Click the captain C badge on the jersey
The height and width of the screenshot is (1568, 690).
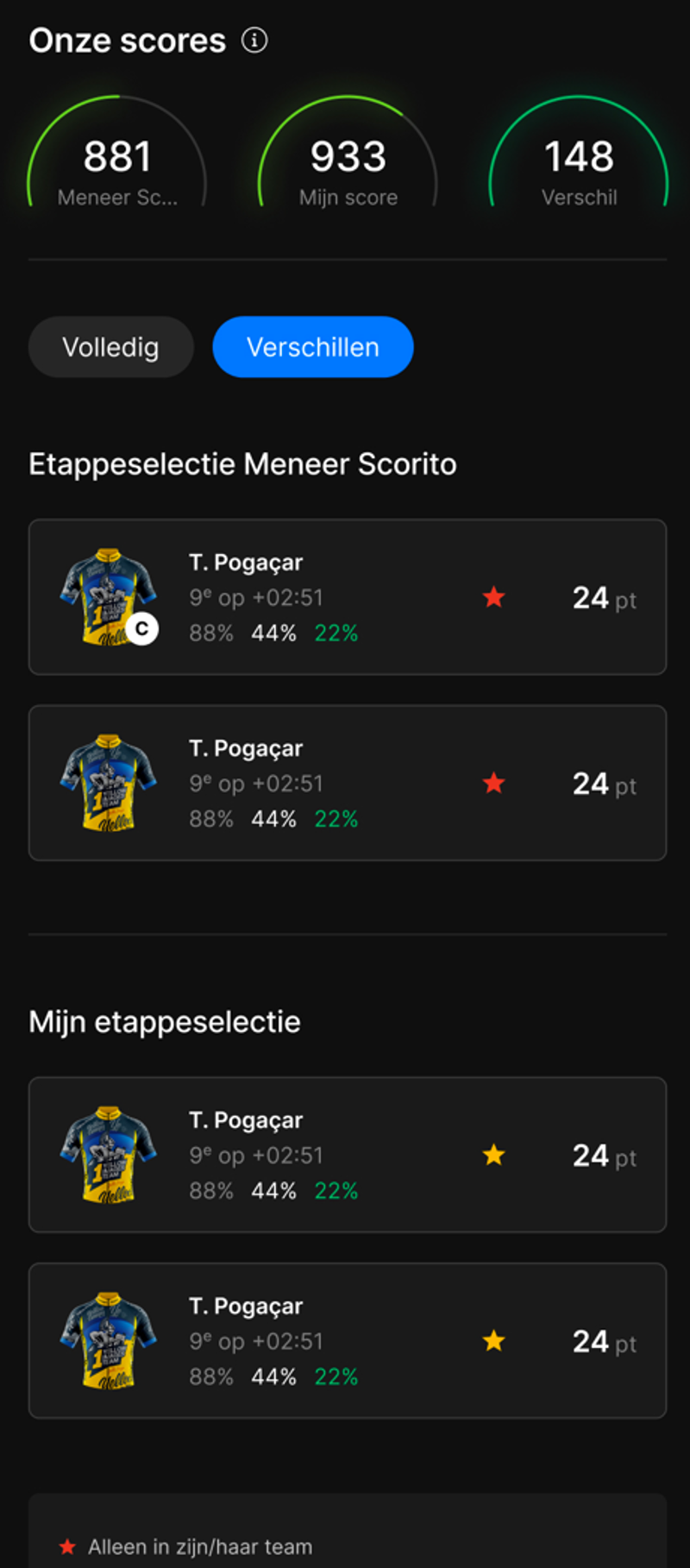point(142,629)
